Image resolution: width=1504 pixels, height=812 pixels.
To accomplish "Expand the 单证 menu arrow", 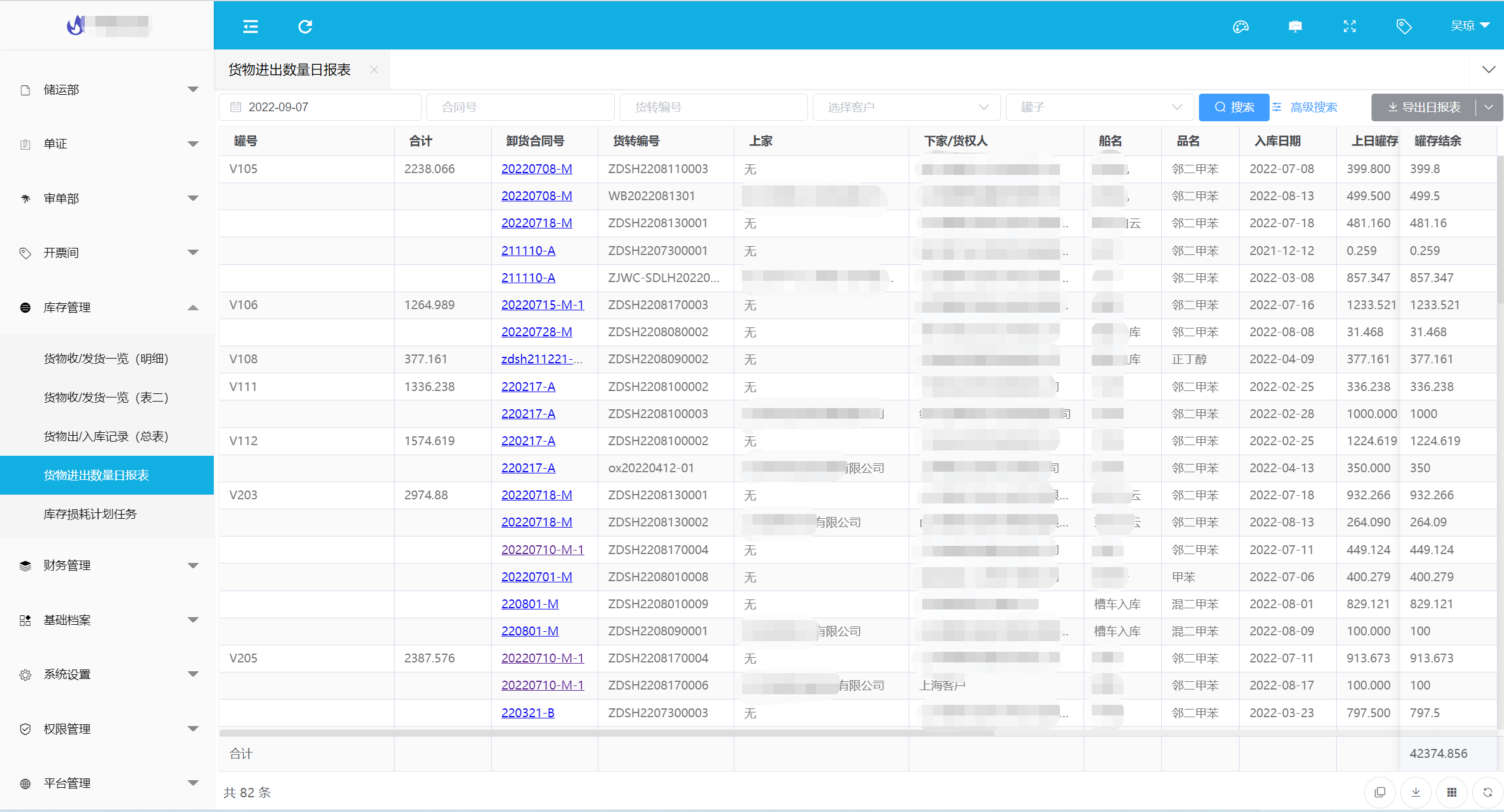I will point(193,144).
